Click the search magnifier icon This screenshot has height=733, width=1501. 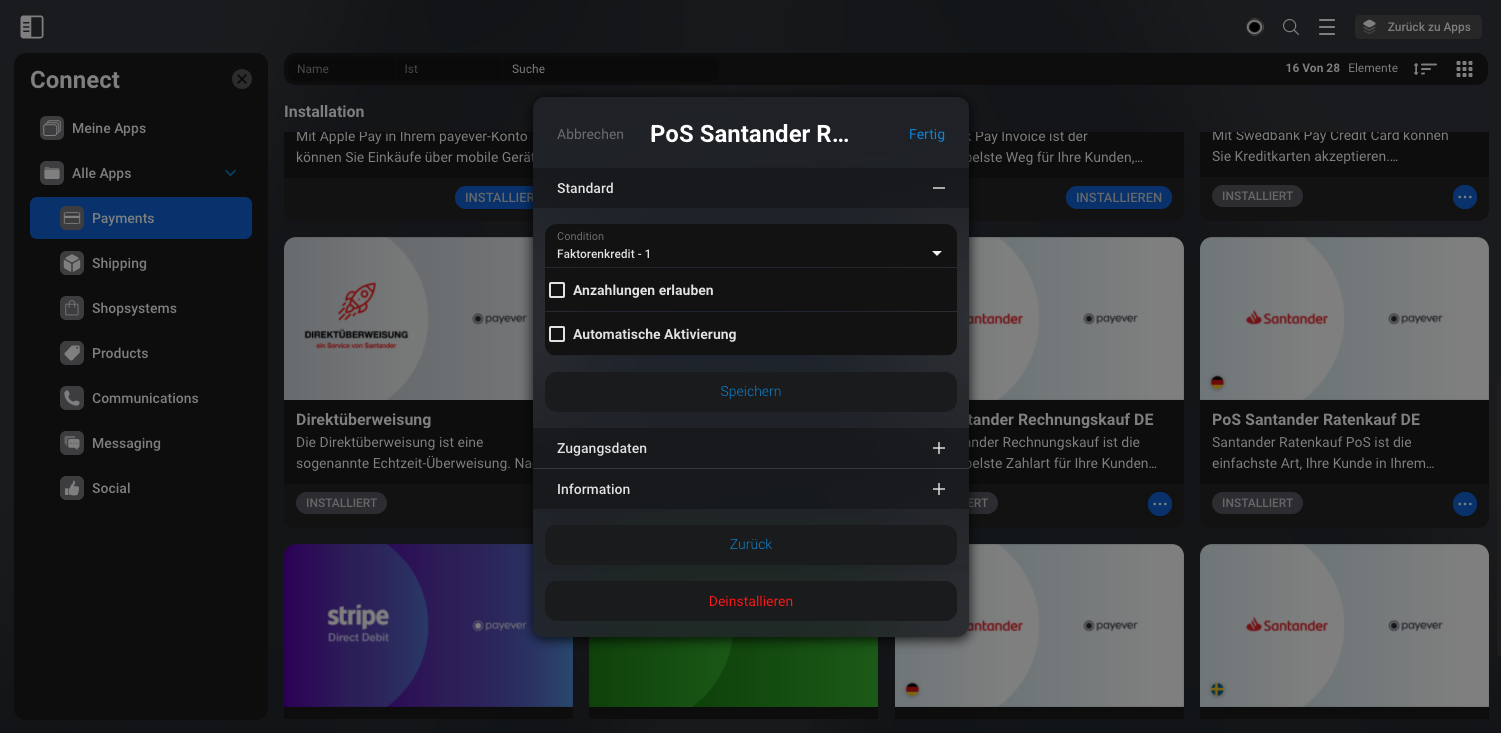click(1291, 27)
